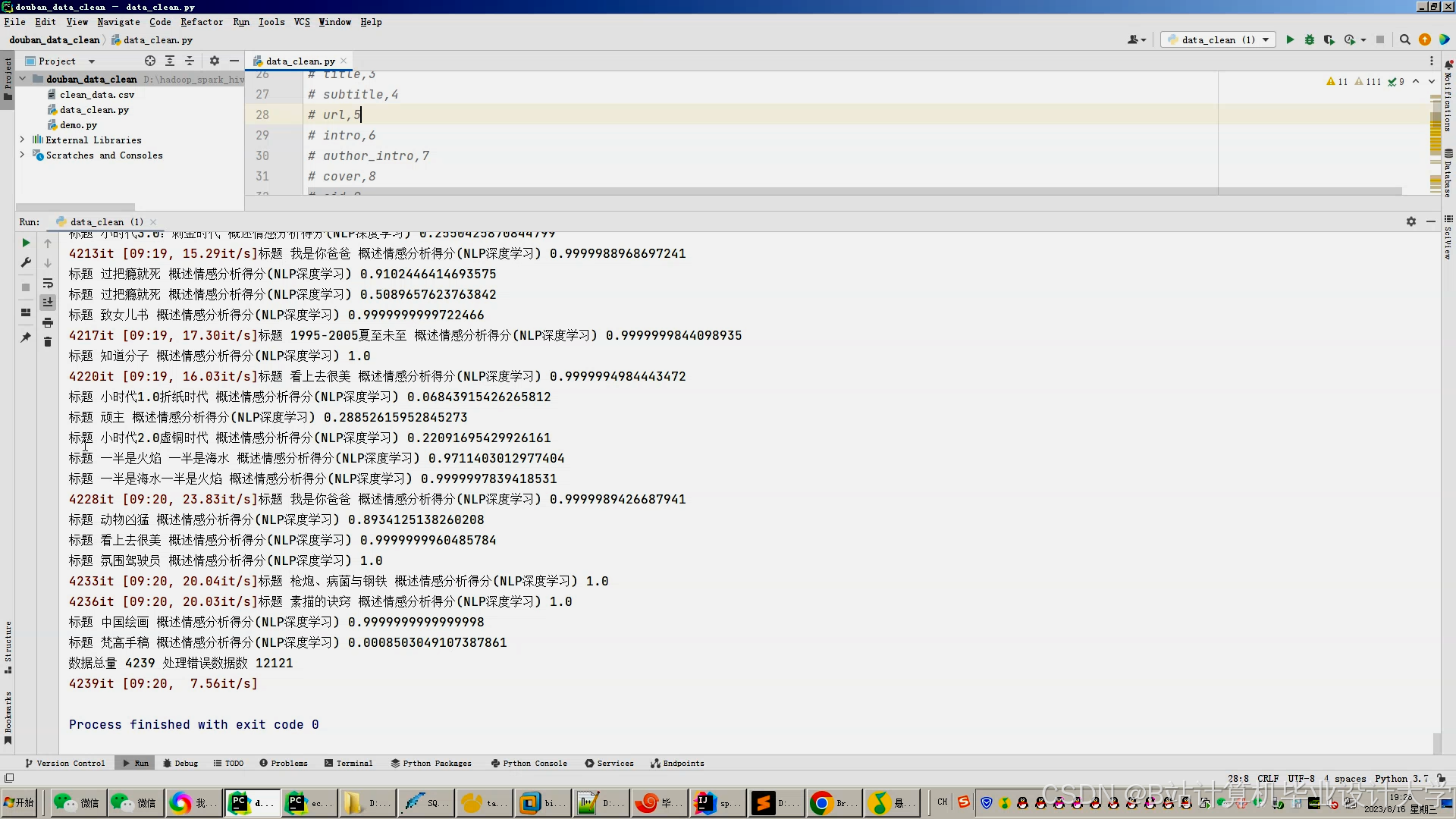Toggle scroll-to-end in the console
The width and height of the screenshot is (1456, 819).
point(48,301)
